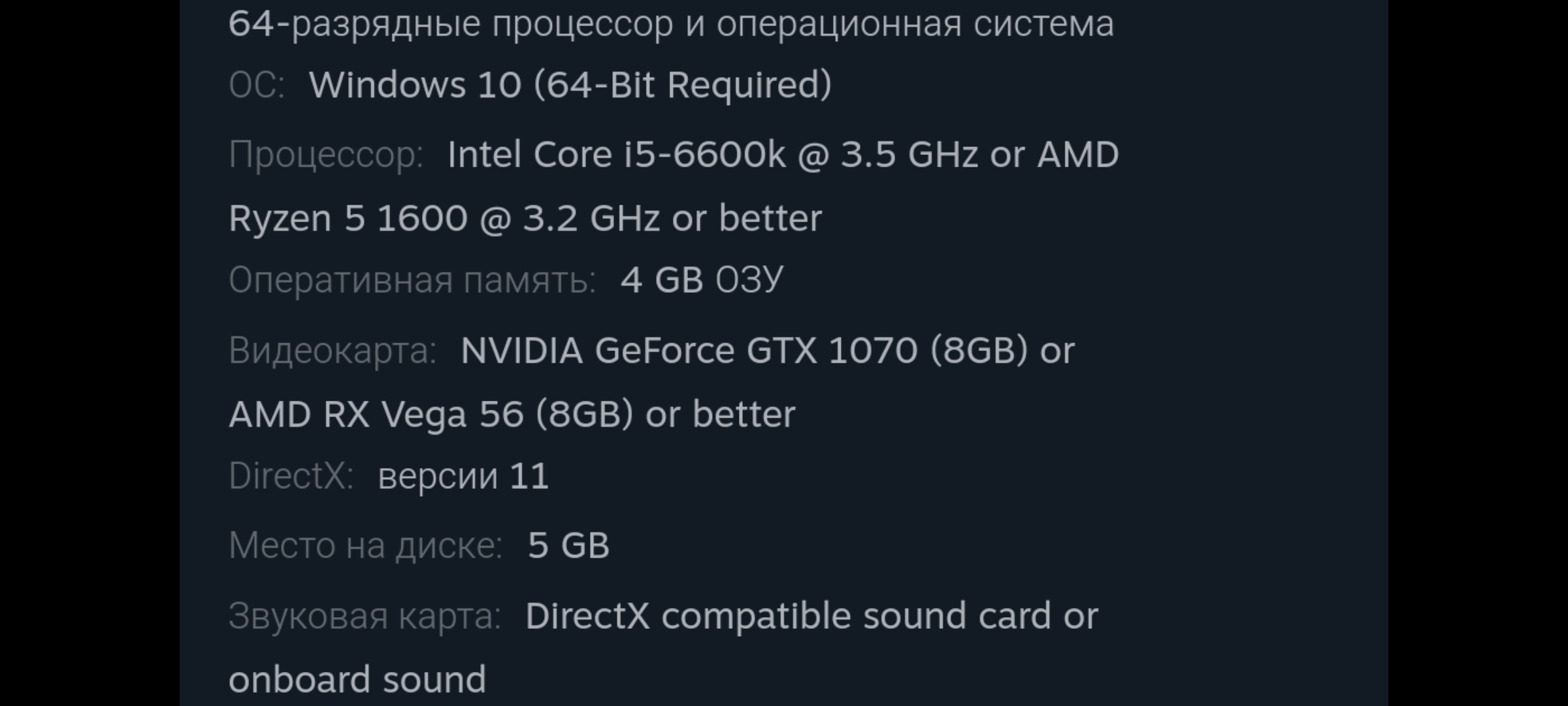Click the onboard sound text
Image resolution: width=1568 pixels, height=706 pixels.
click(357, 680)
